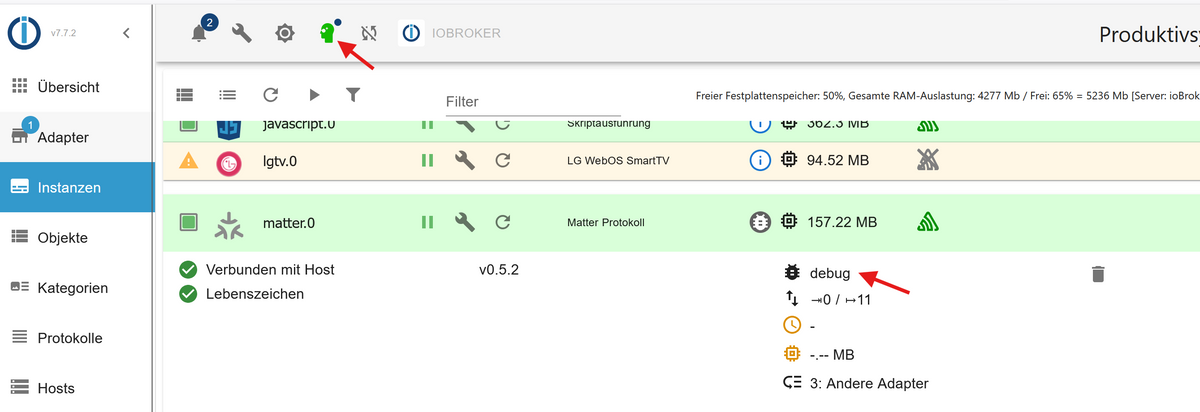Image resolution: width=1200 pixels, height=412 pixels.
Task: Delete the matter.0 instance
Action: pos(1097,273)
